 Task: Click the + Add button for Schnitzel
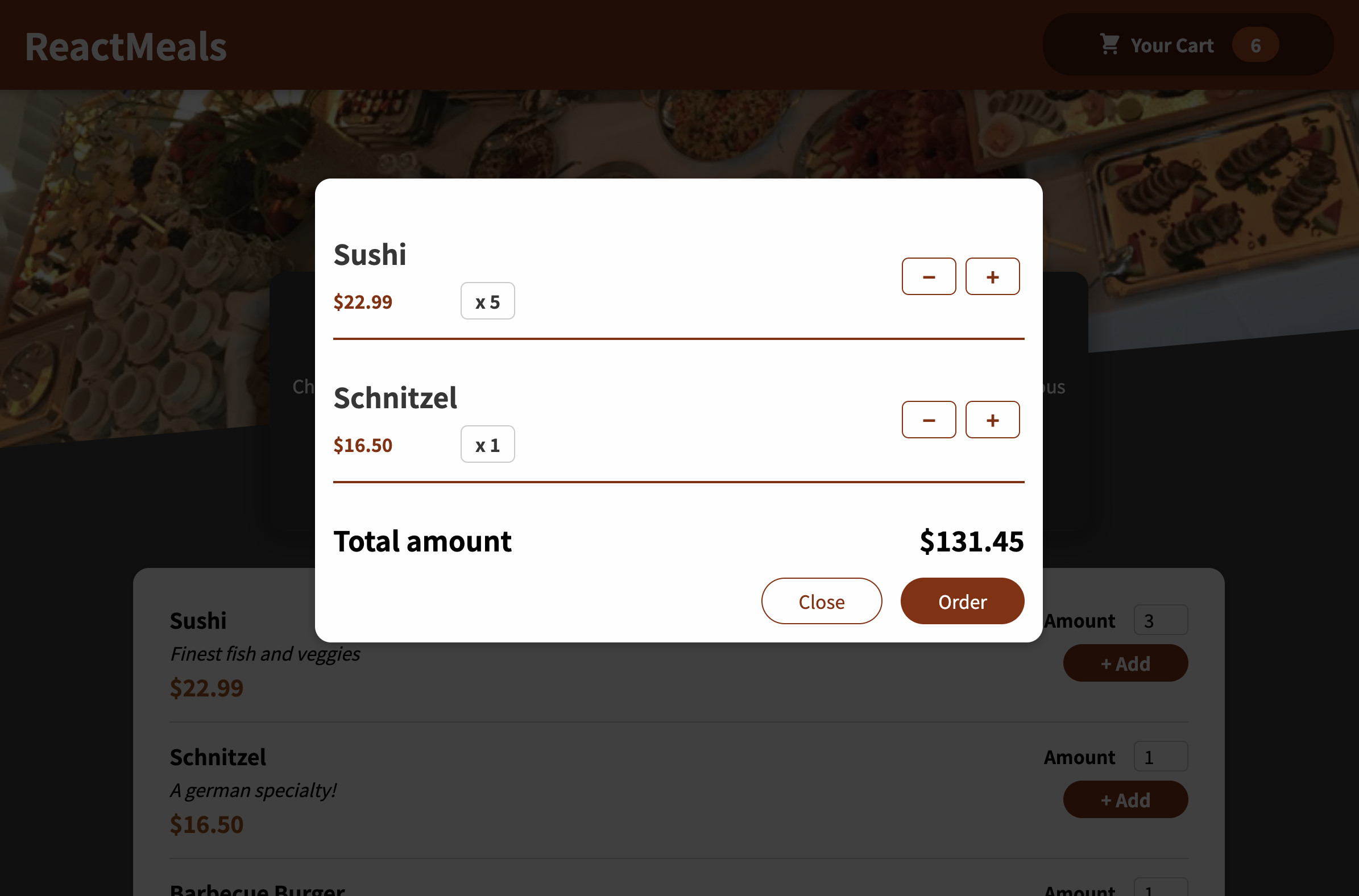tap(1125, 799)
